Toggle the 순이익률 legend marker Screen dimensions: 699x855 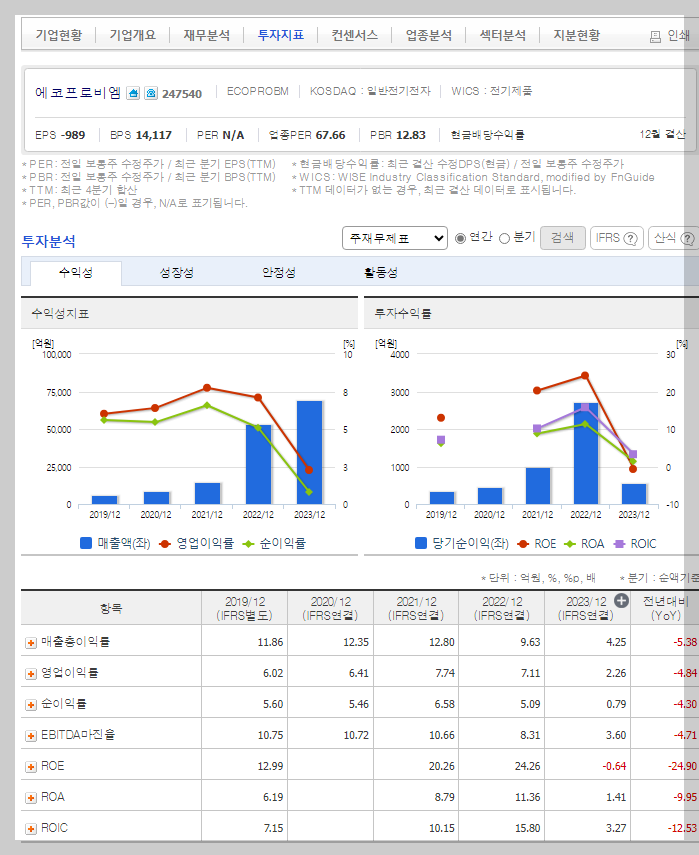click(x=249, y=544)
